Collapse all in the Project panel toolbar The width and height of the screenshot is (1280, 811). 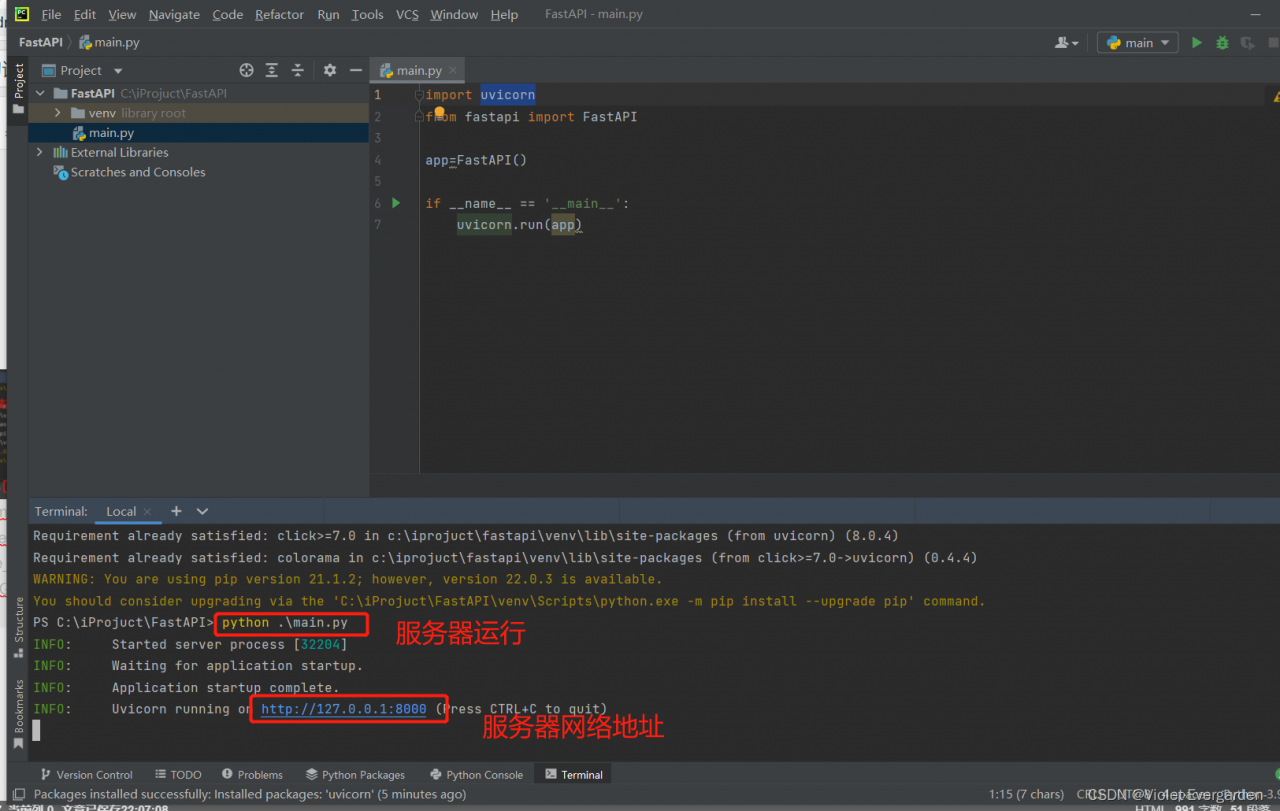click(x=297, y=70)
